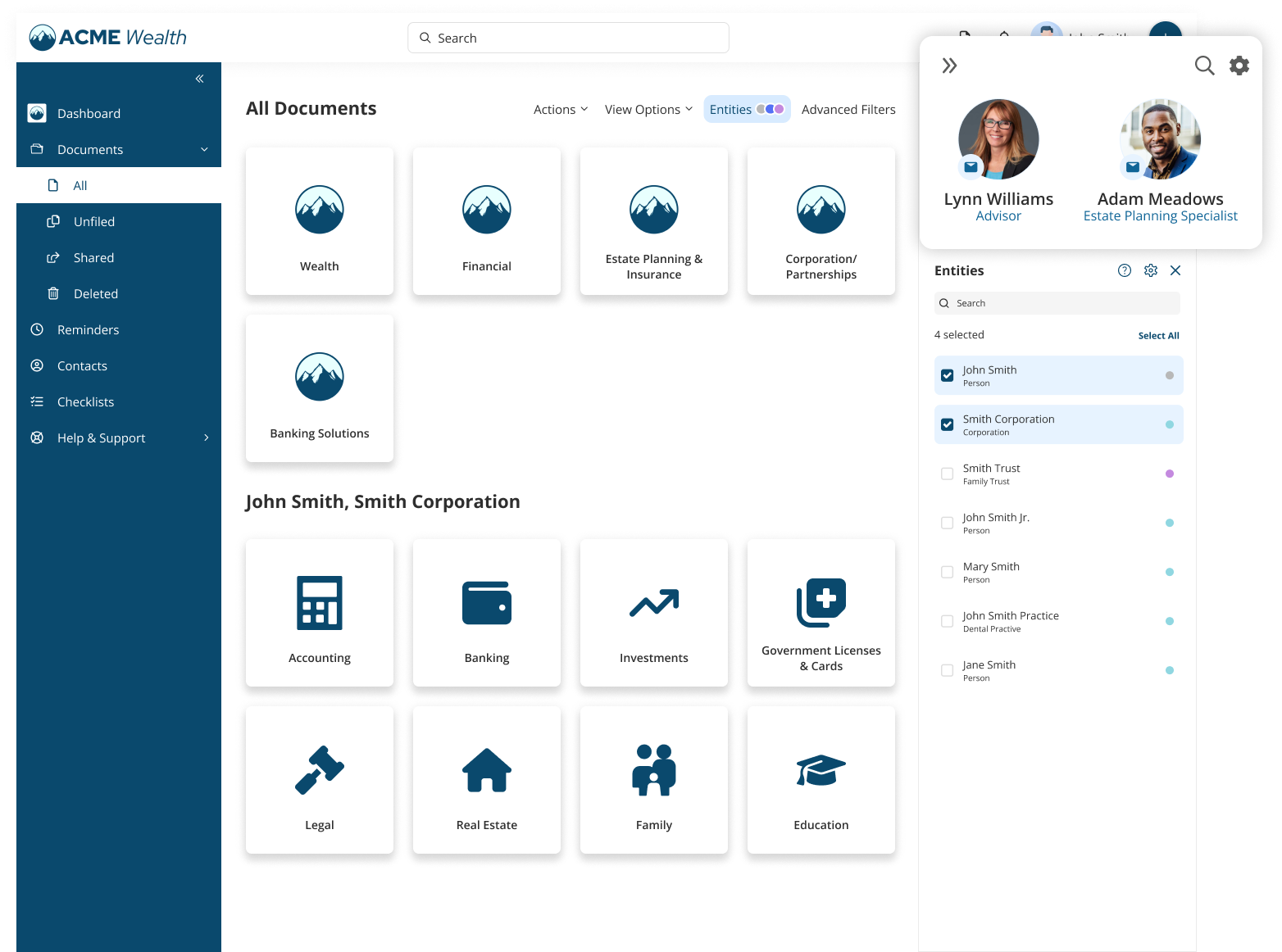Open the Legal gavel folder
Viewport: 1282px width, 952px height.
(319, 770)
